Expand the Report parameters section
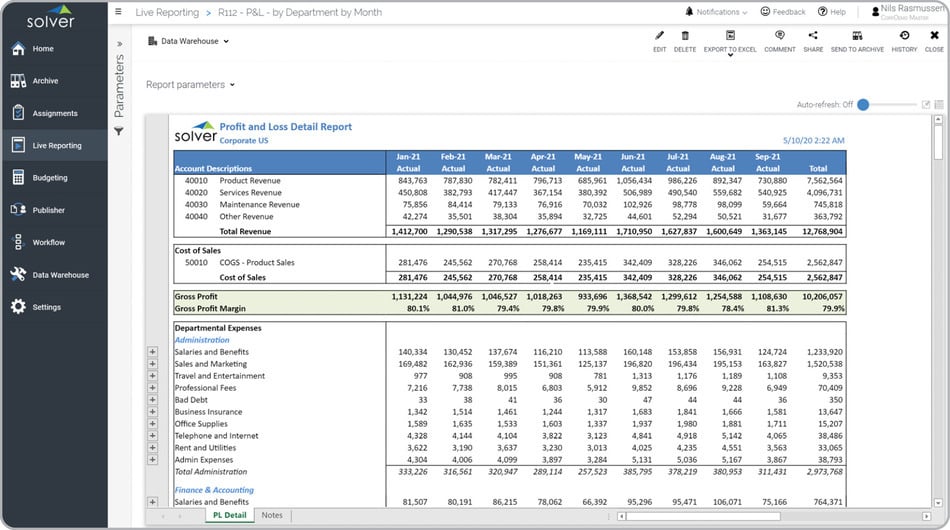 (x=190, y=85)
